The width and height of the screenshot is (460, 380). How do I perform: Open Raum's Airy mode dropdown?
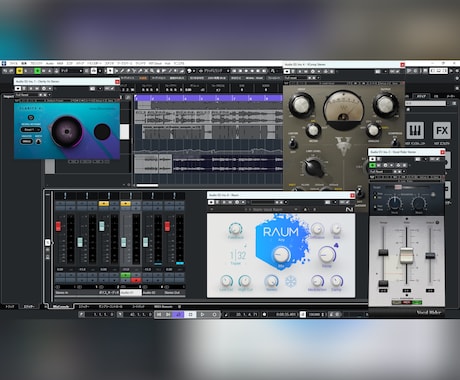tap(281, 239)
